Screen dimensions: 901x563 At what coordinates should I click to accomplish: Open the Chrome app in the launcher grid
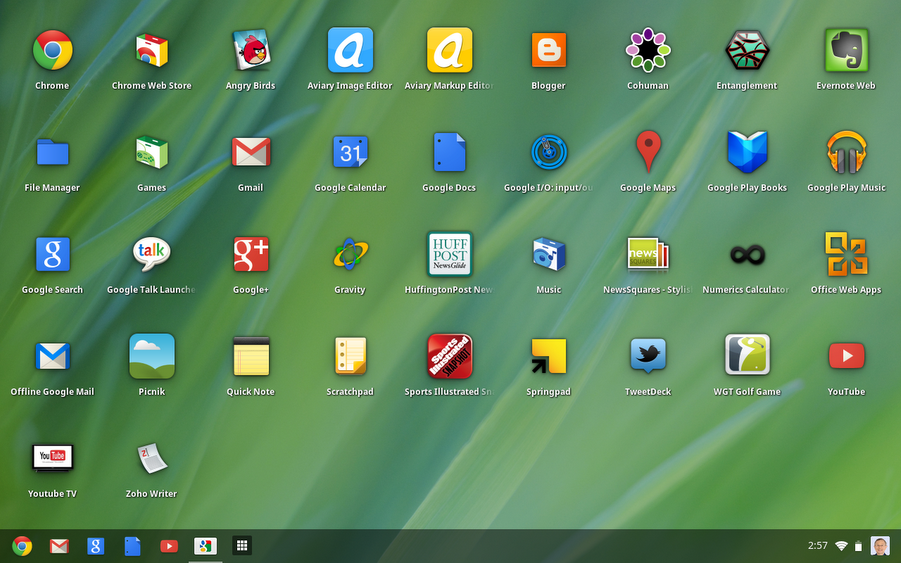52,51
